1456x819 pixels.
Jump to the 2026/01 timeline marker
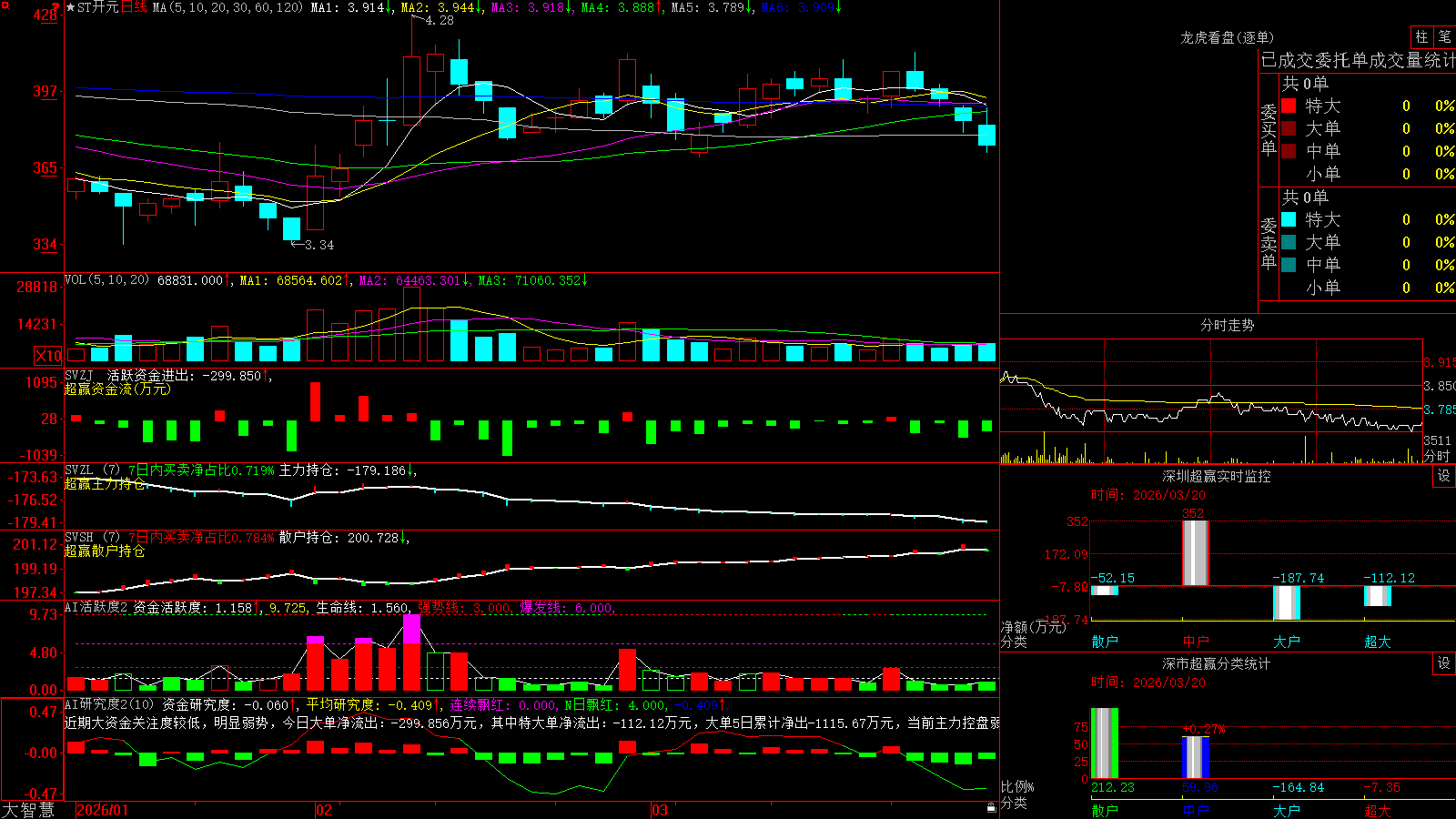pos(102,810)
